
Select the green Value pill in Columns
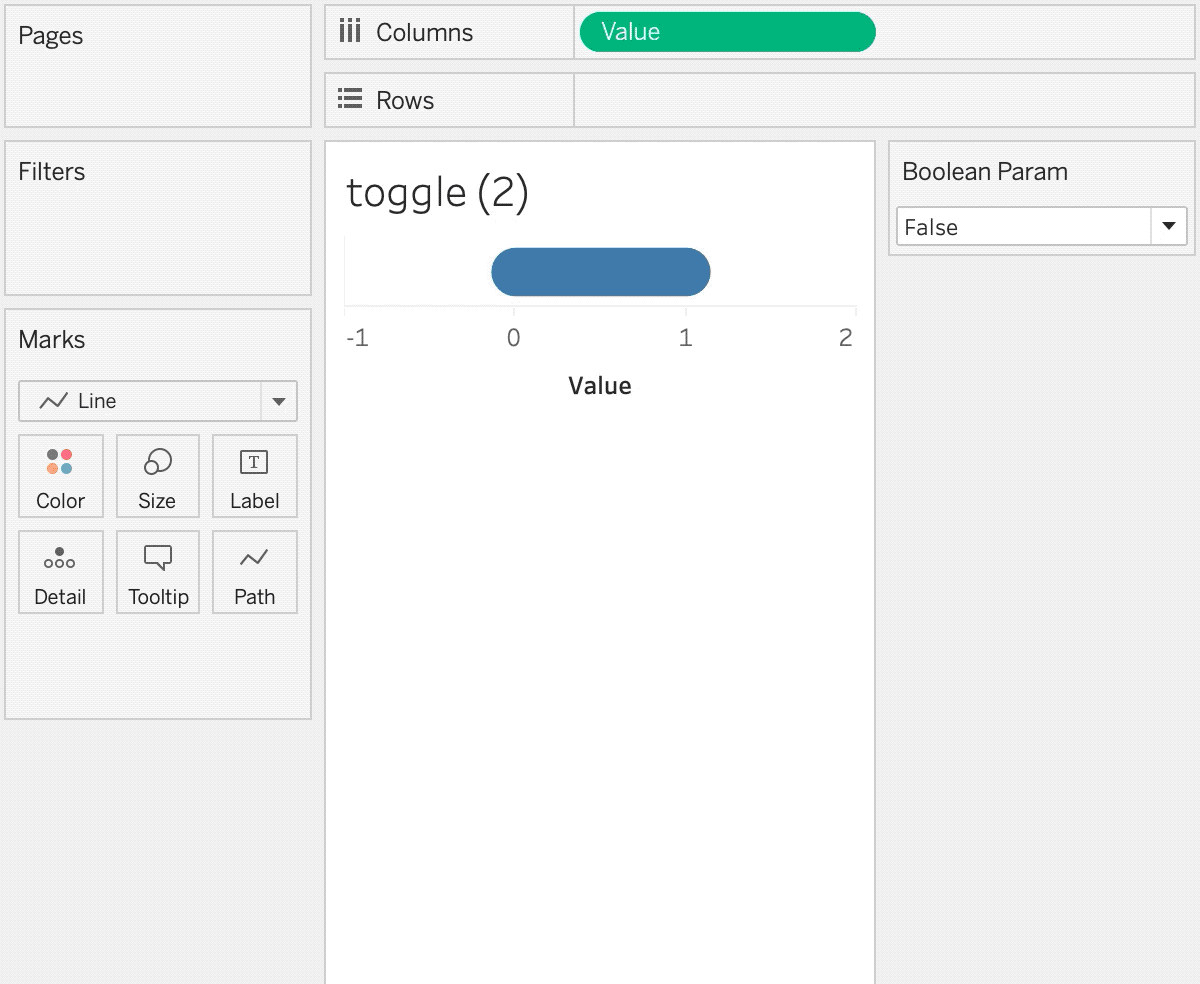tap(728, 32)
